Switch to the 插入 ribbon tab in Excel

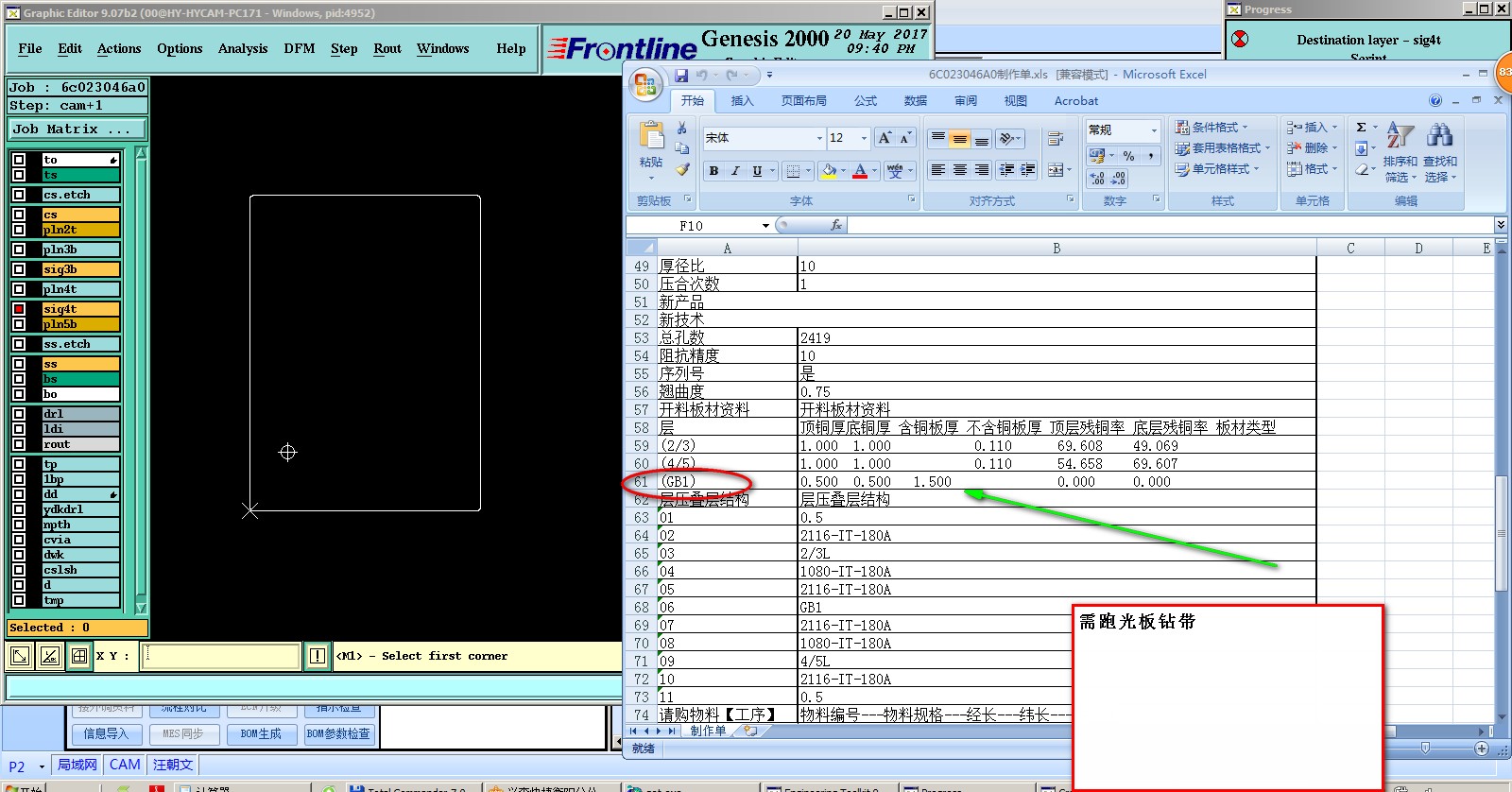click(x=743, y=100)
